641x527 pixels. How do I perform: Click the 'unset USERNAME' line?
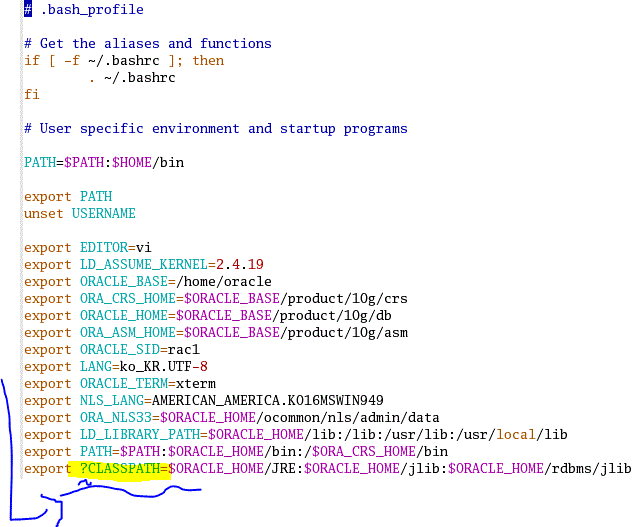pos(80,213)
